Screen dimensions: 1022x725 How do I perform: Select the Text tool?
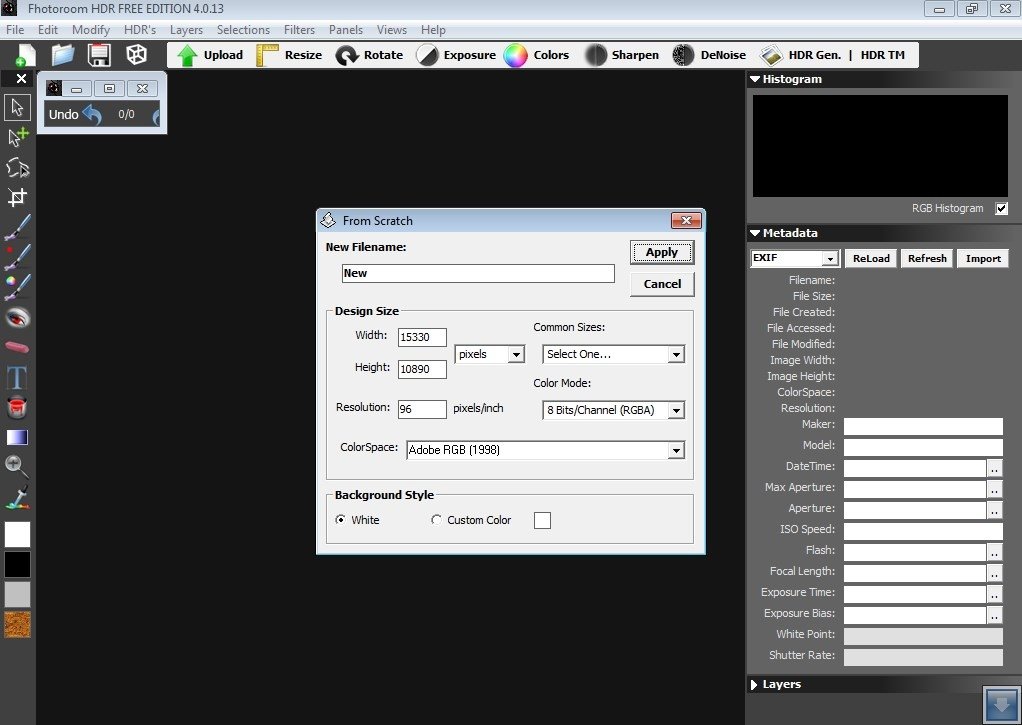coord(17,377)
